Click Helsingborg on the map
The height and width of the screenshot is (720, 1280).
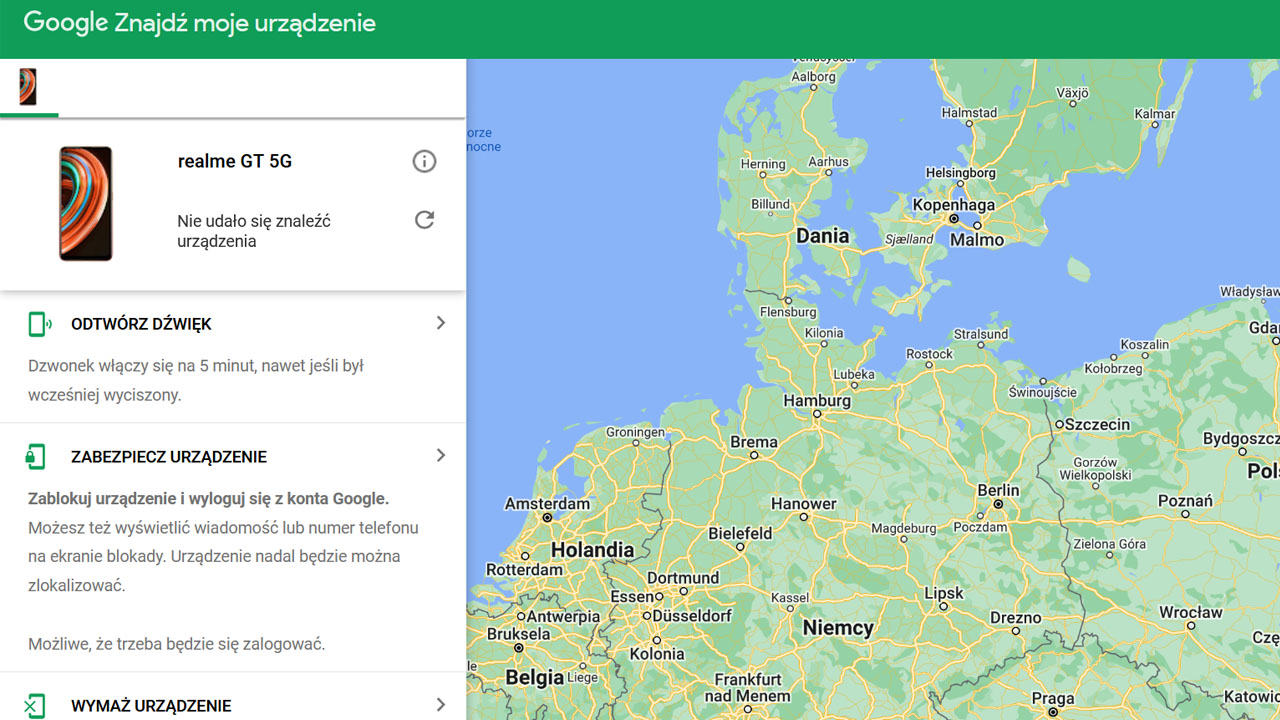[961, 173]
